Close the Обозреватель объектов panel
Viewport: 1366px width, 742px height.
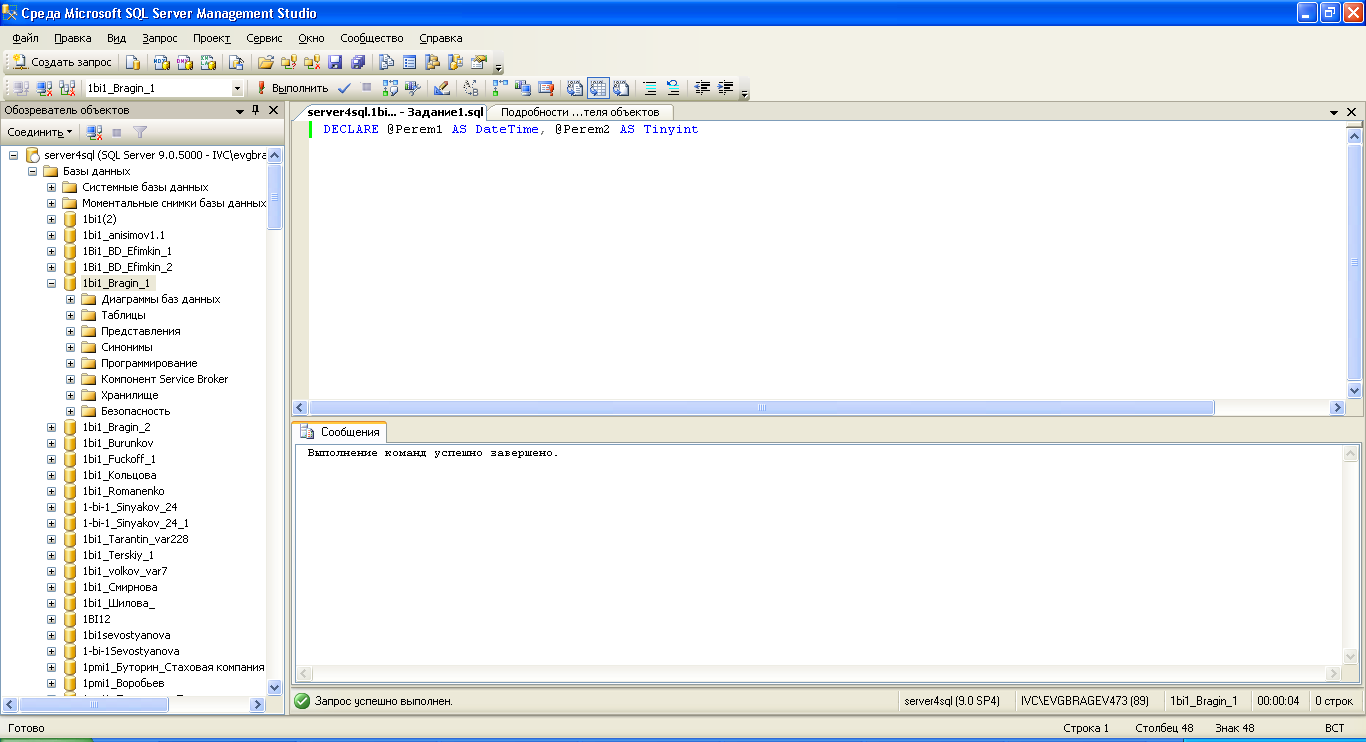(273, 110)
